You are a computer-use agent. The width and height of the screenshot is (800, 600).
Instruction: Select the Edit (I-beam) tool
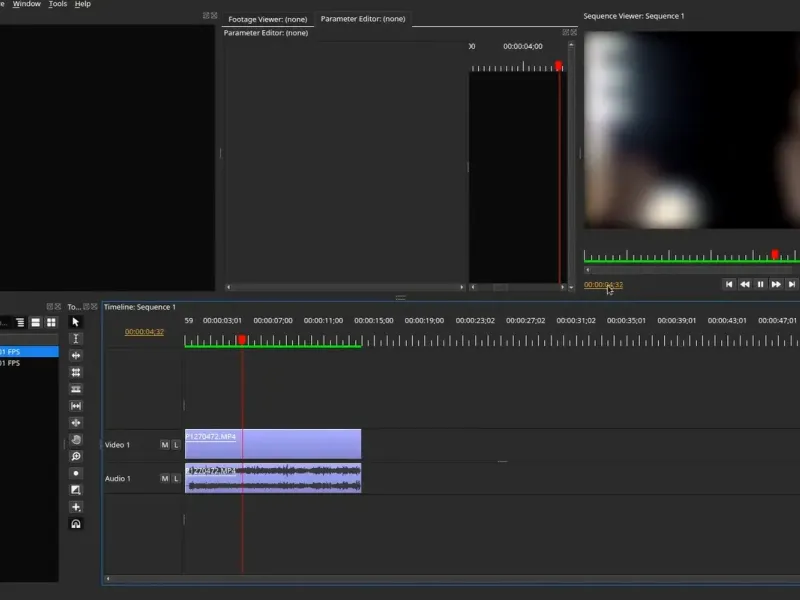[x=76, y=339]
